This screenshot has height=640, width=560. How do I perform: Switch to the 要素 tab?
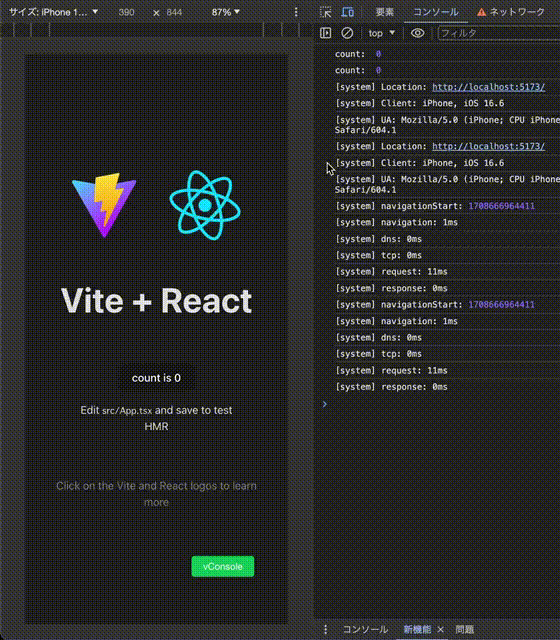click(384, 12)
